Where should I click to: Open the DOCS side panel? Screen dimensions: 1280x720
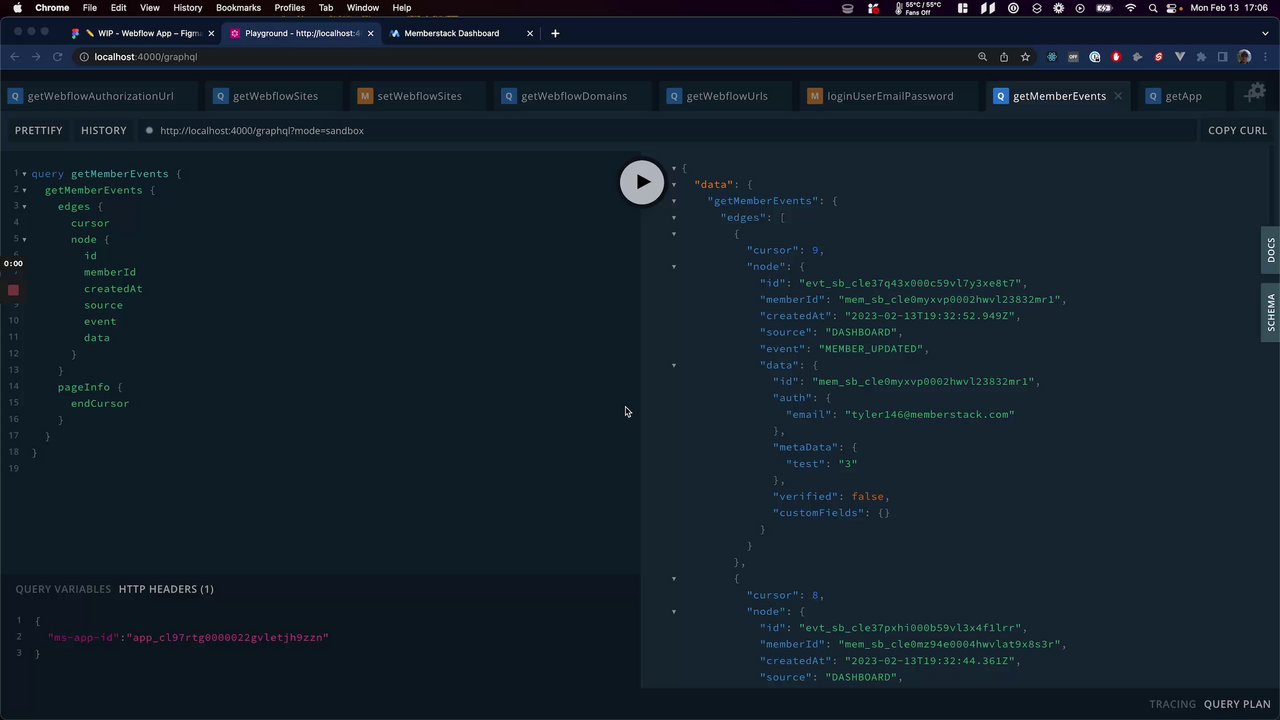pos(1271,250)
